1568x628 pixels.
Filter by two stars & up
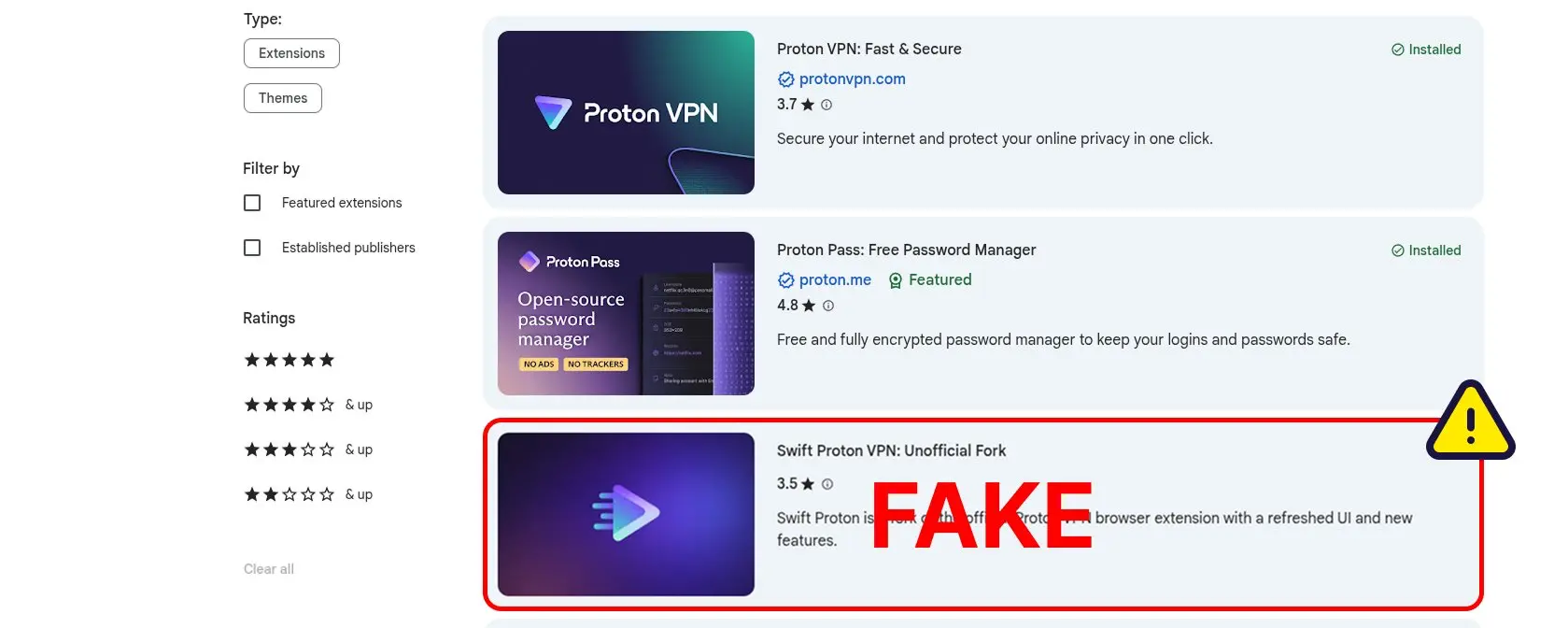308,494
